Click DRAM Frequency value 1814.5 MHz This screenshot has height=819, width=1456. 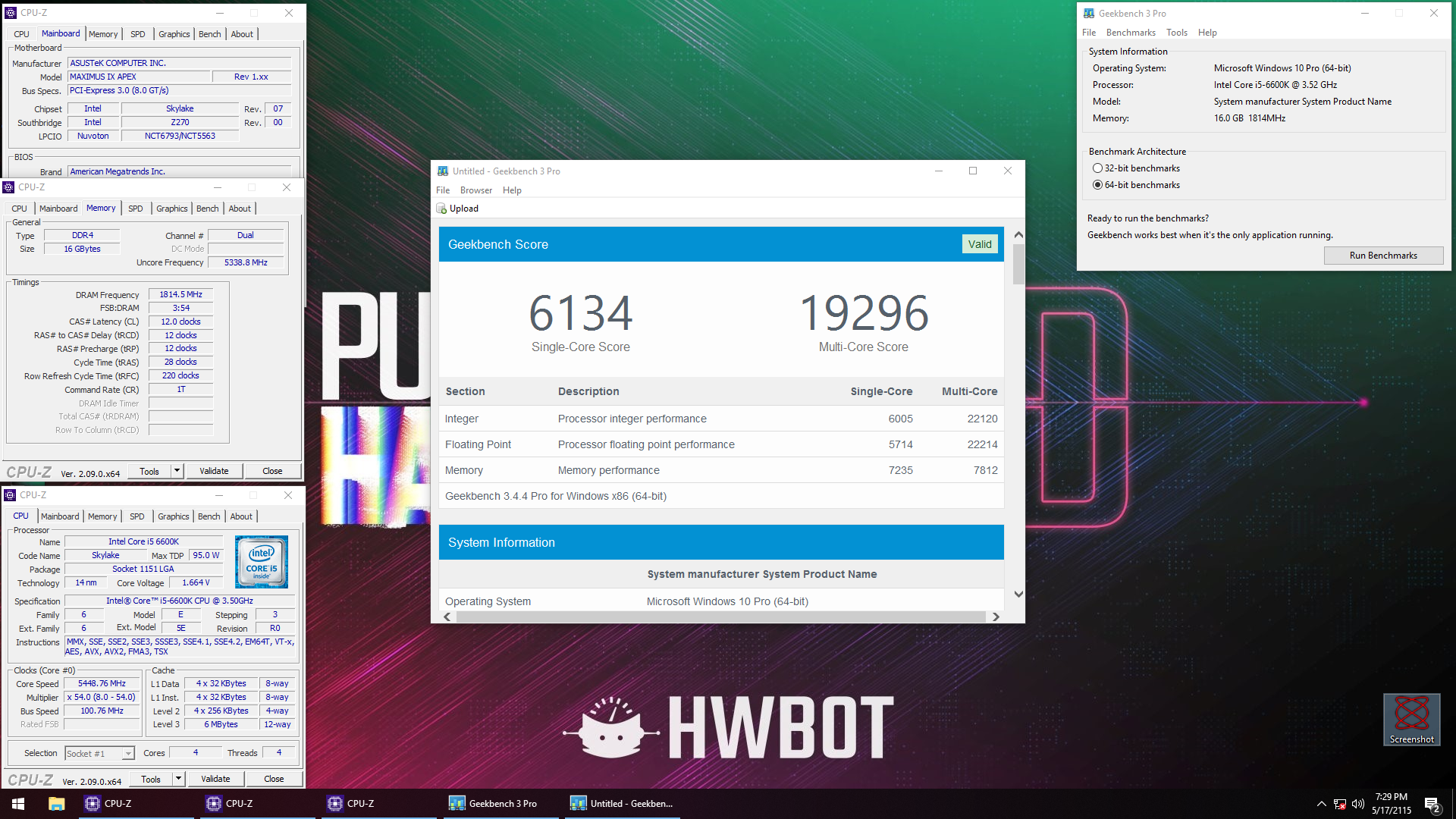180,294
